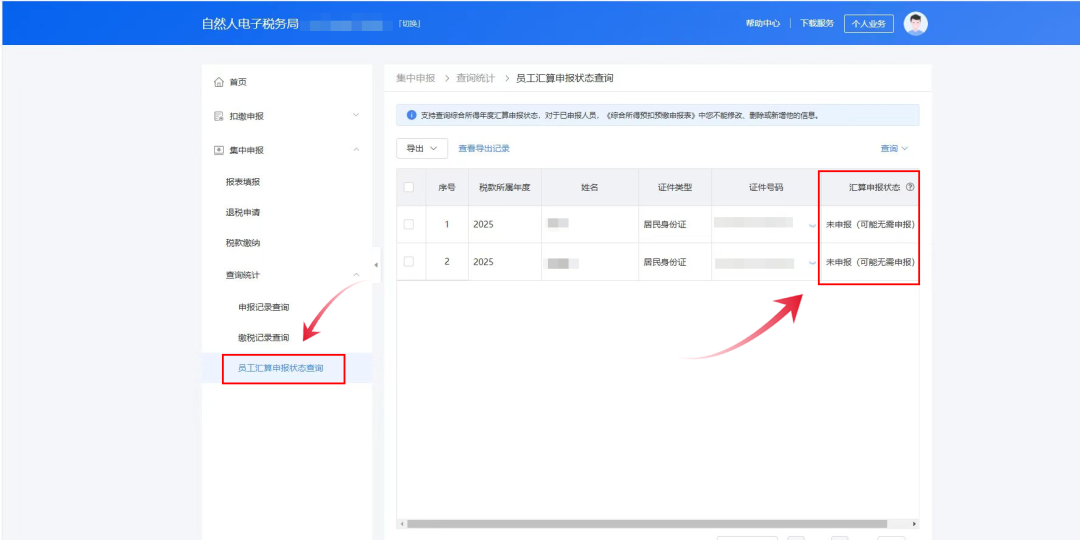Click row 2 status 未申报（可能无需申报）
The width and height of the screenshot is (1080, 540).
click(871, 262)
